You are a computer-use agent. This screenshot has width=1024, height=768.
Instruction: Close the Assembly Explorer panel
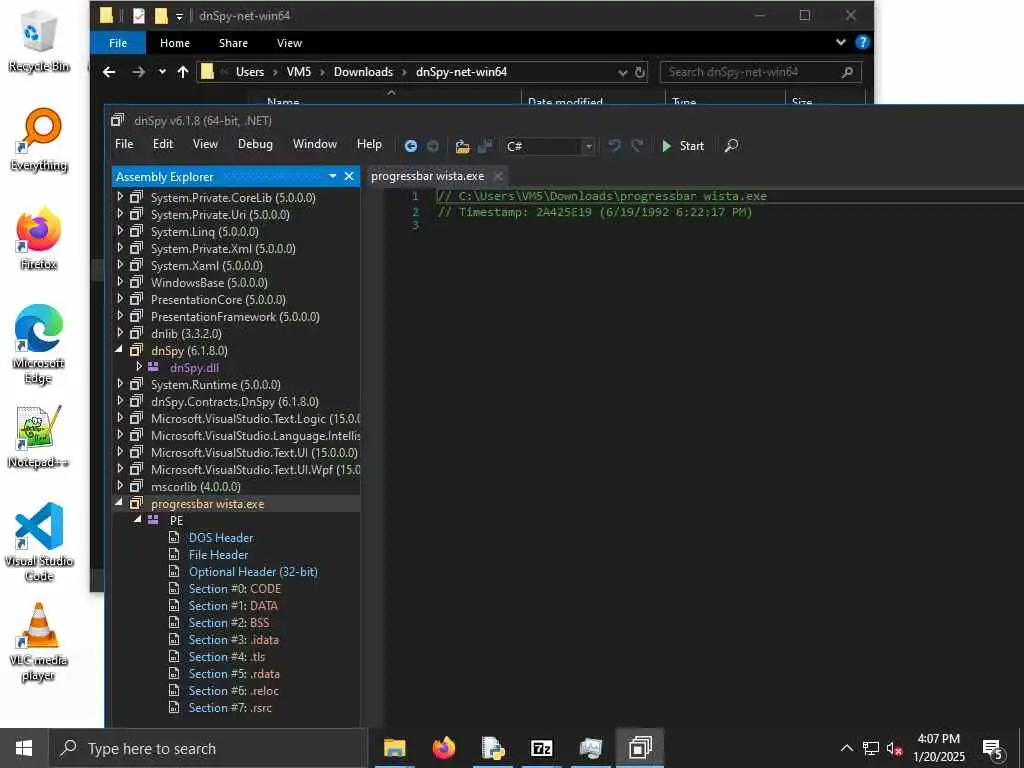point(349,176)
